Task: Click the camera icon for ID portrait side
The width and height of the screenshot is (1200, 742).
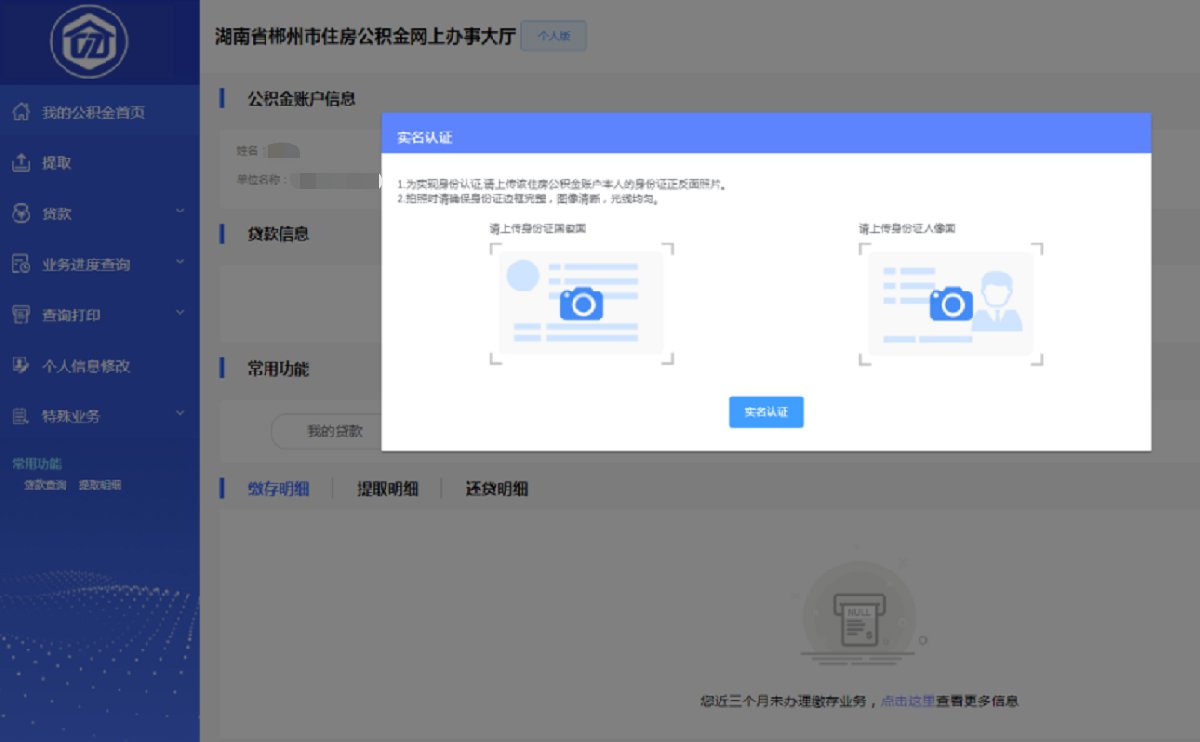Action: click(x=951, y=303)
